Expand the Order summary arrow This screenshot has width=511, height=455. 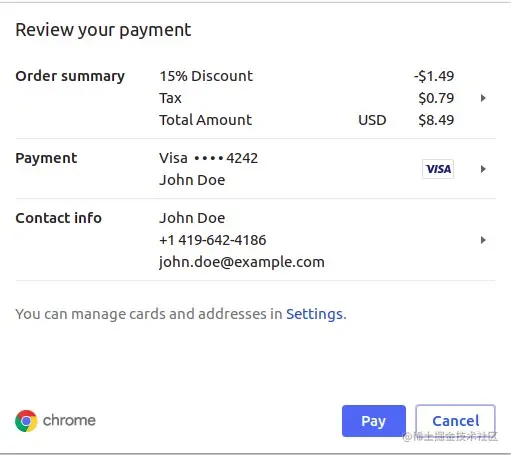[483, 98]
